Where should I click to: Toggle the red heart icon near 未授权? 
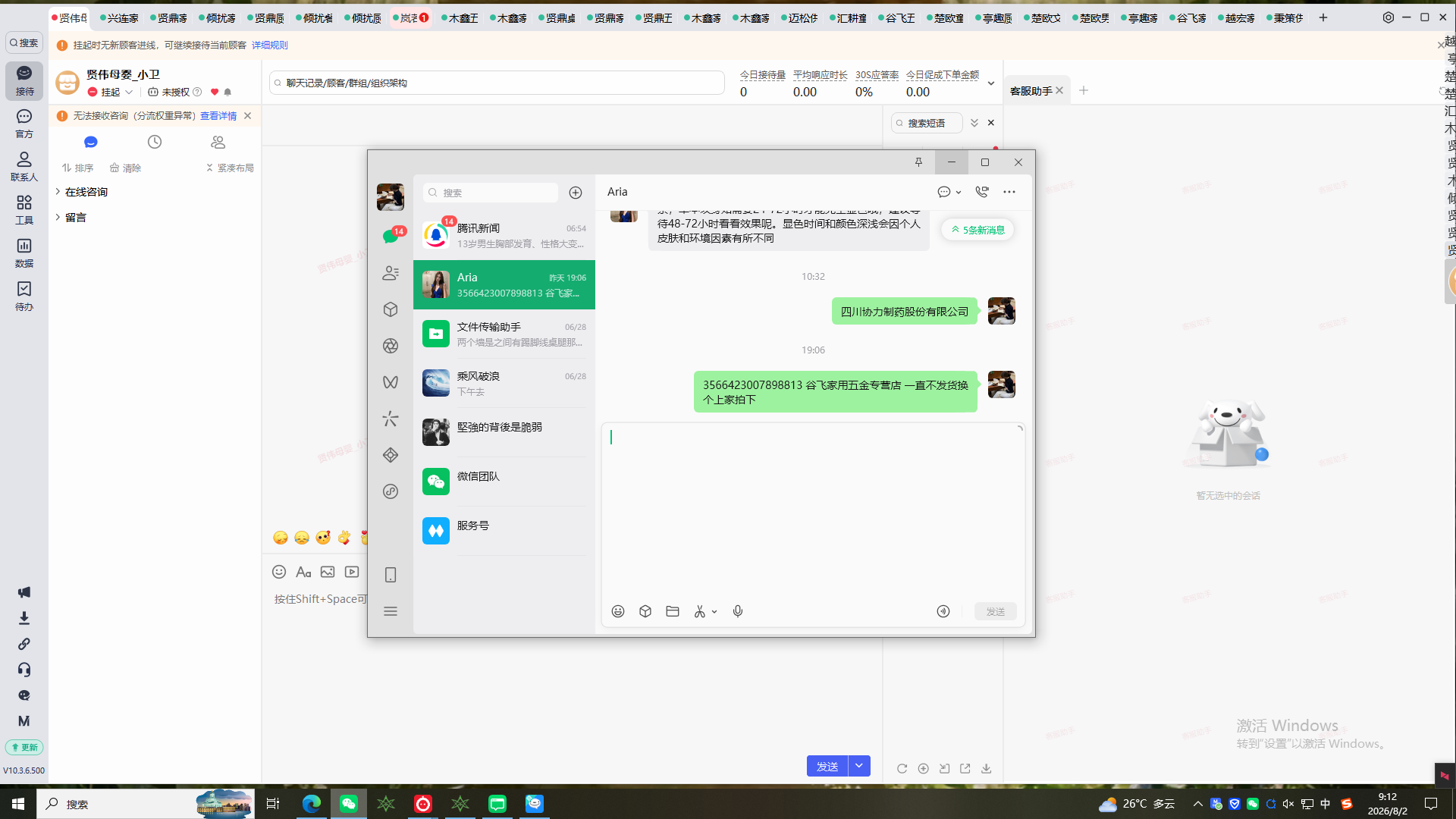click(x=215, y=92)
